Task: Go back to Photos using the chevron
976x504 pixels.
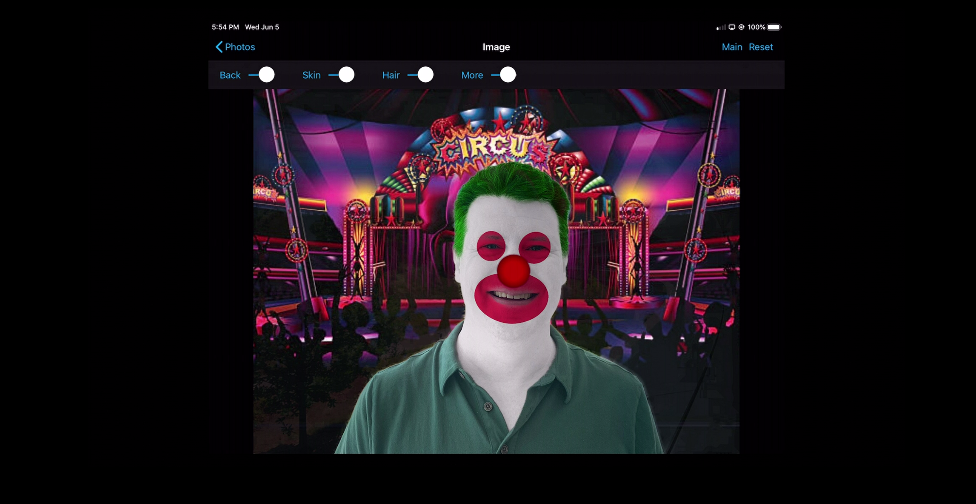Action: click(x=219, y=47)
